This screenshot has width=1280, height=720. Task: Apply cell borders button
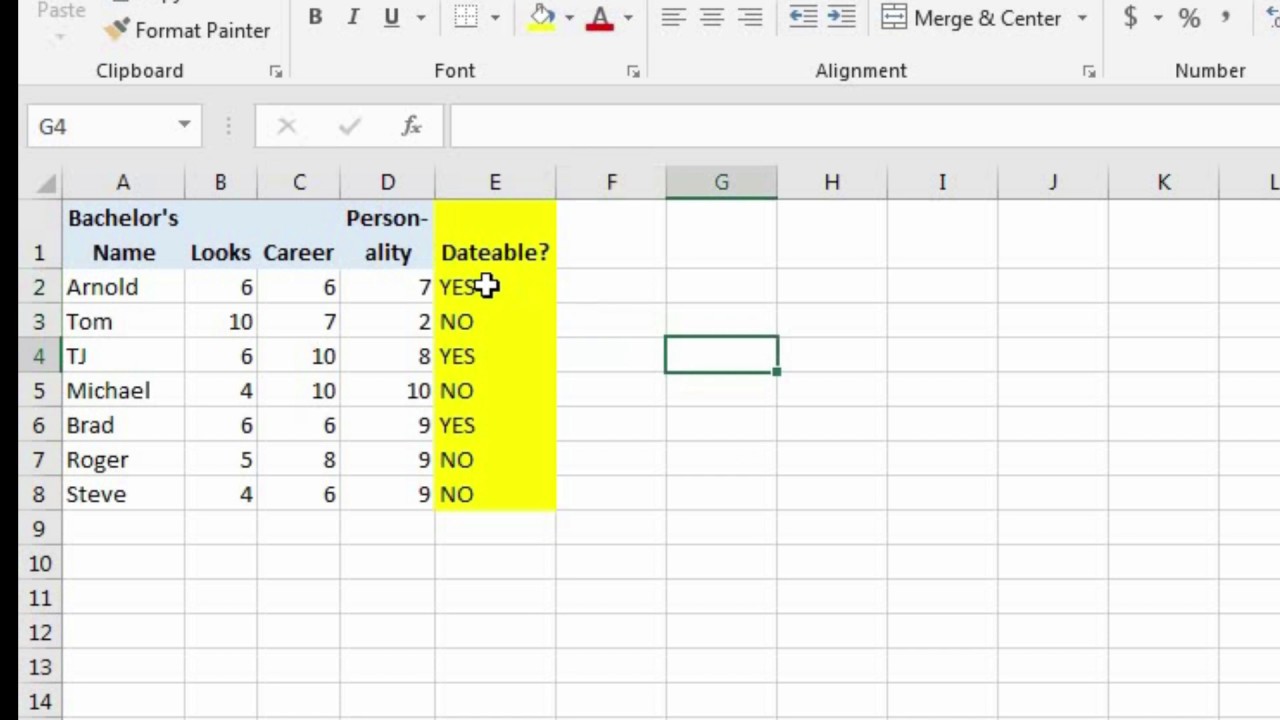(x=465, y=17)
